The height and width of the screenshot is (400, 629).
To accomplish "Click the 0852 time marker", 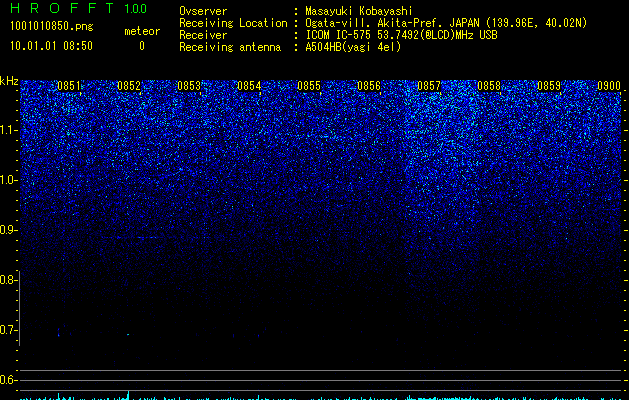I will click(129, 86).
